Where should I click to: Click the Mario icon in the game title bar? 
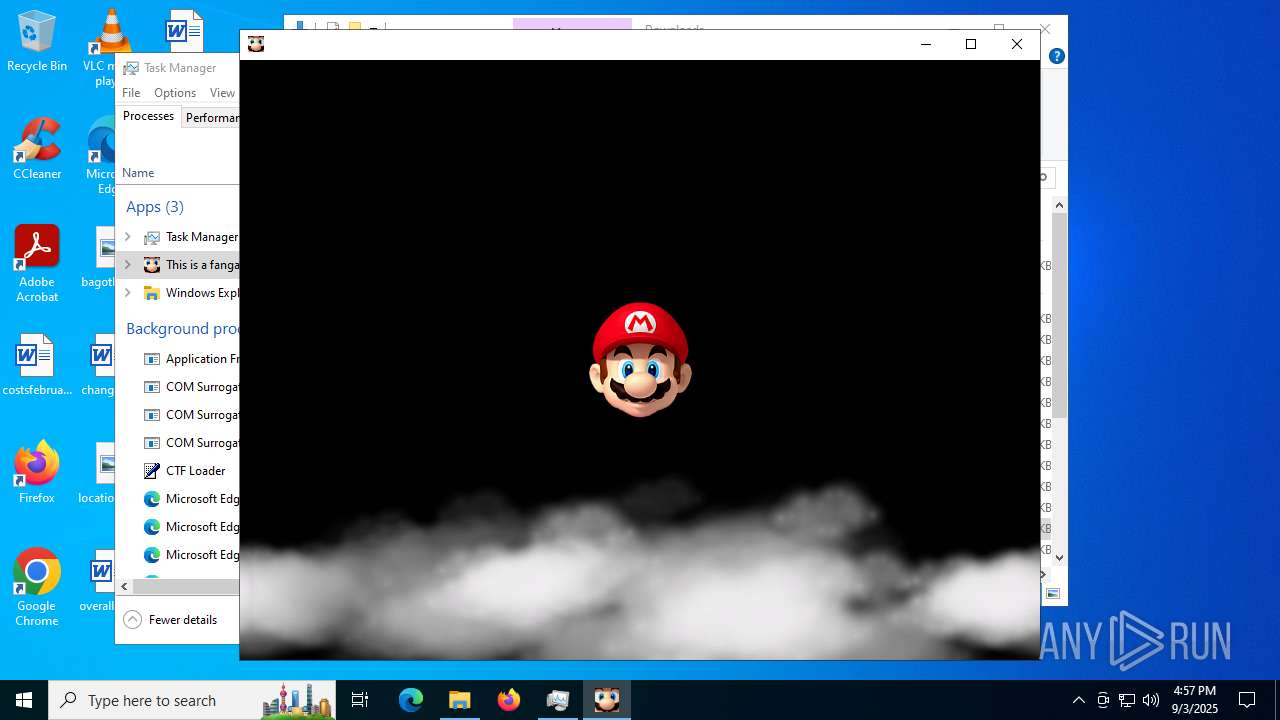pyautogui.click(x=256, y=44)
